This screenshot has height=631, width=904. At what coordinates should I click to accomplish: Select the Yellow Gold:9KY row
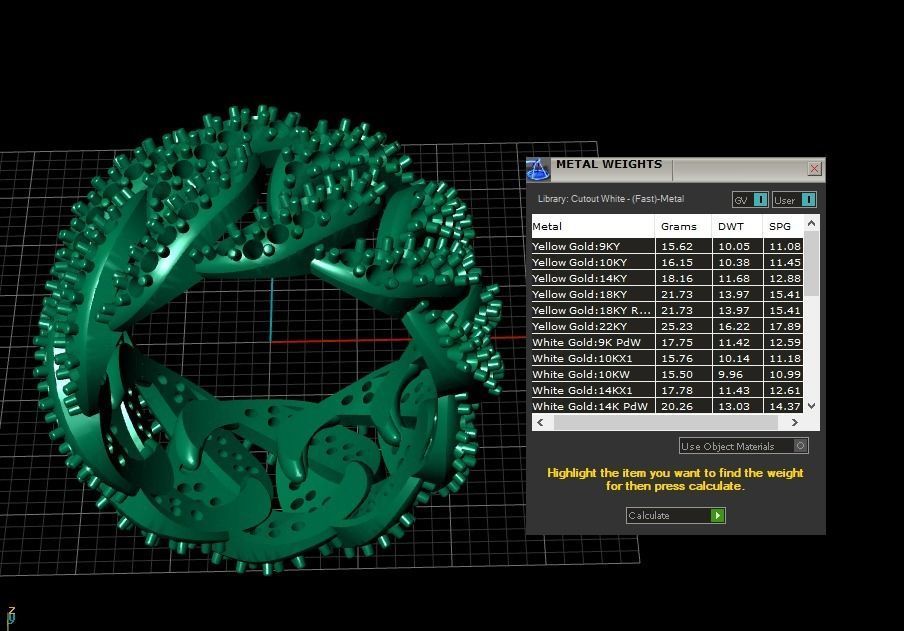click(667, 246)
